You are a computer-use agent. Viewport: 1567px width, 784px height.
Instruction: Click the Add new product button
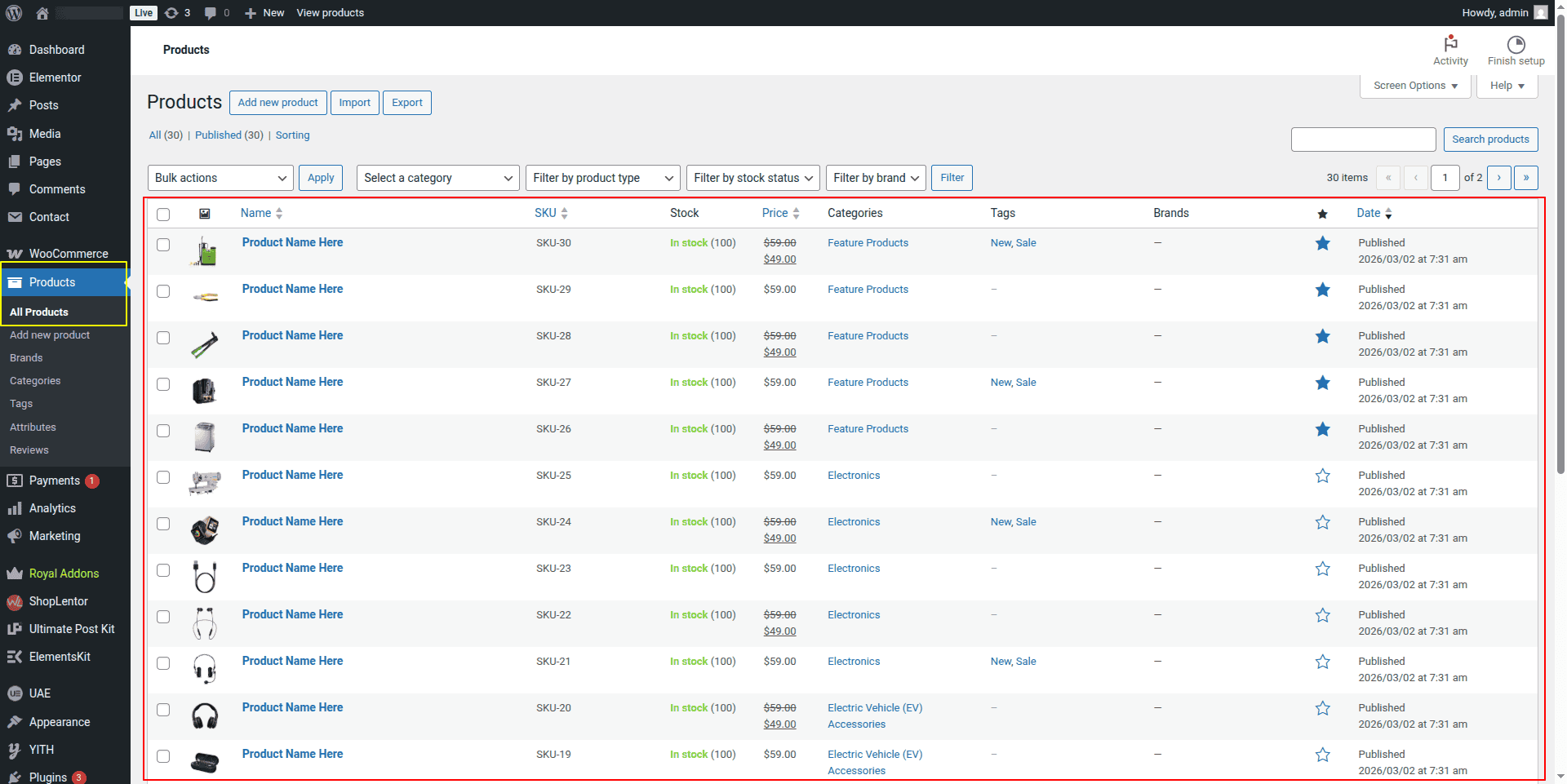pyautogui.click(x=277, y=103)
